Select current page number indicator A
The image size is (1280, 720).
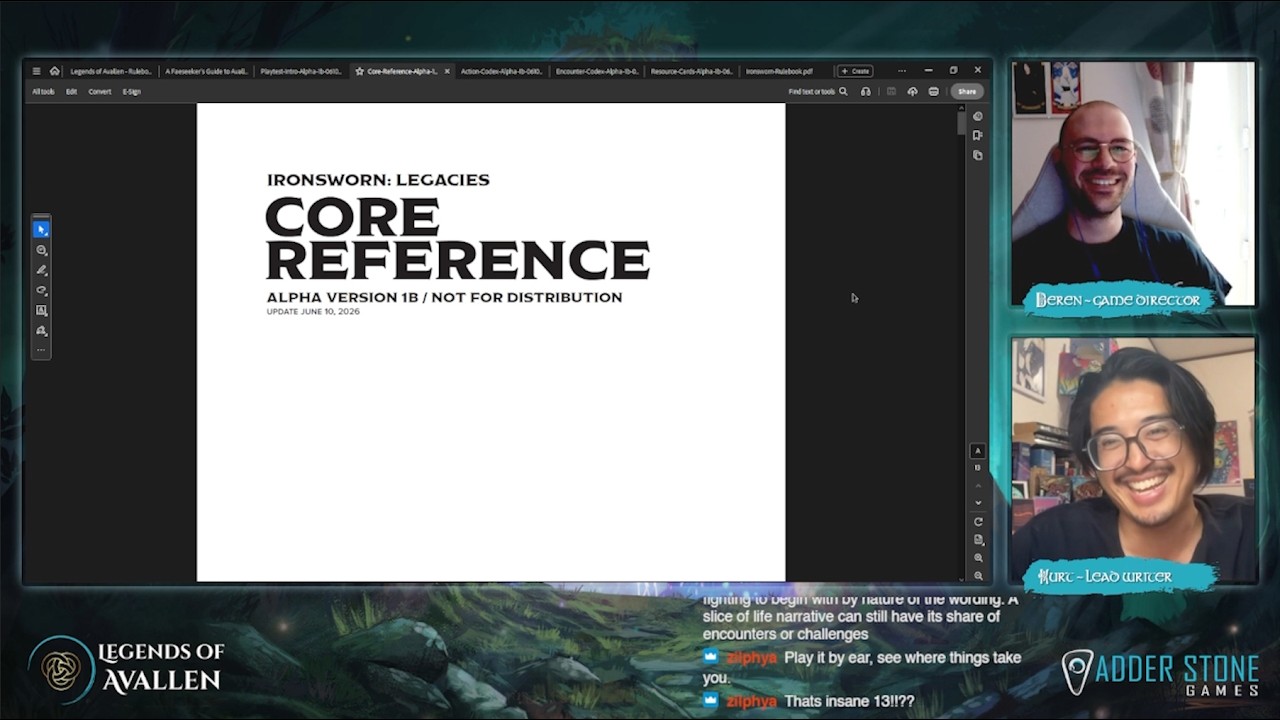pyautogui.click(x=978, y=451)
